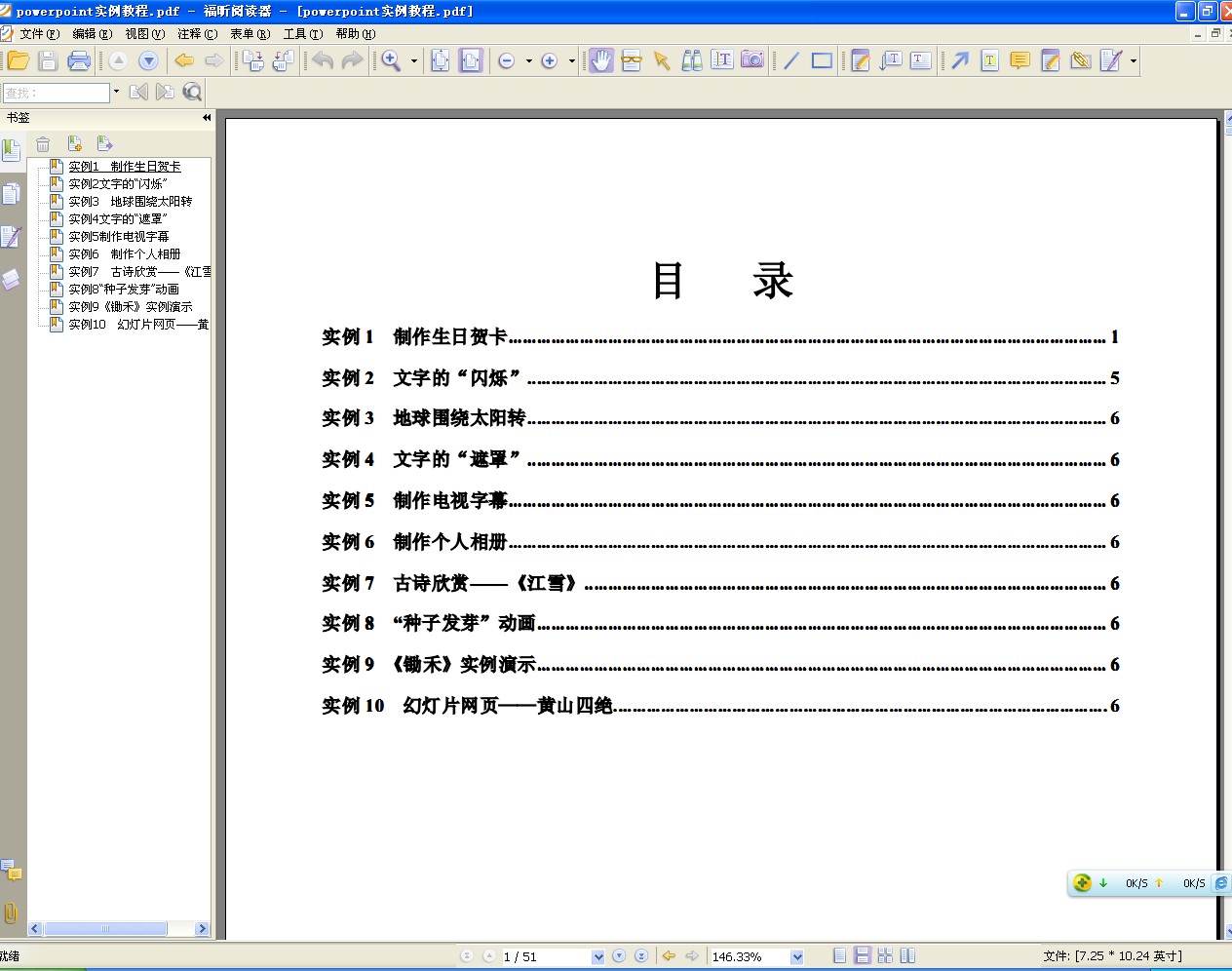Click the green network monitor tray icon
Screen dimensions: 1232x971
click(x=1082, y=883)
